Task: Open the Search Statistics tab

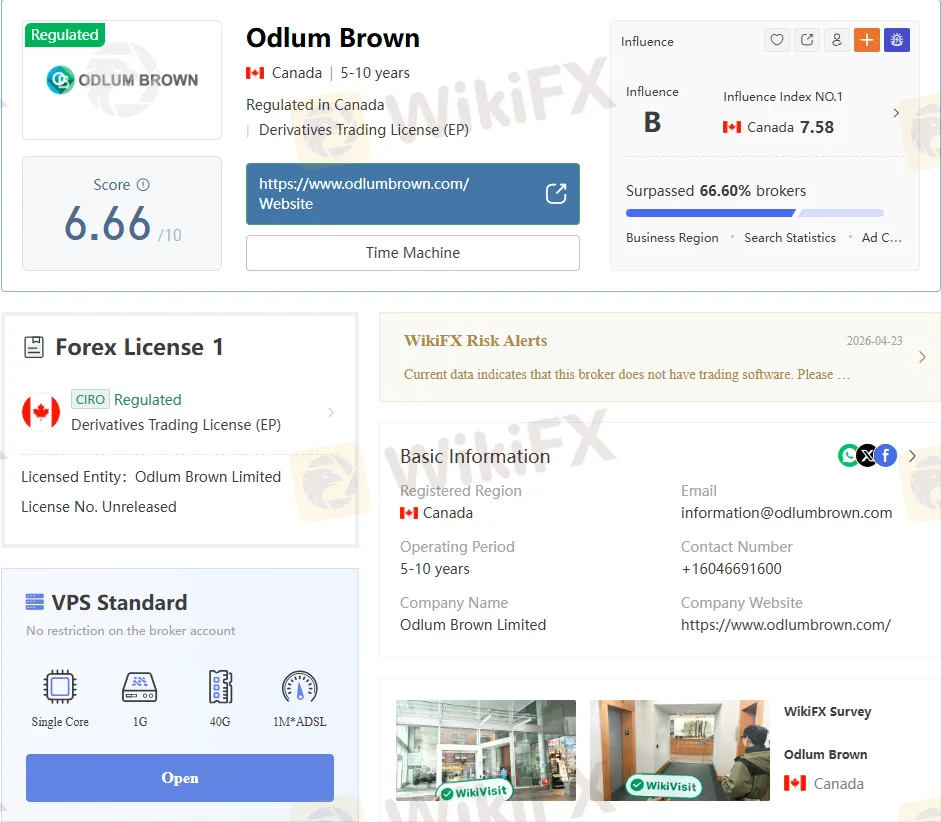Action: click(x=790, y=238)
